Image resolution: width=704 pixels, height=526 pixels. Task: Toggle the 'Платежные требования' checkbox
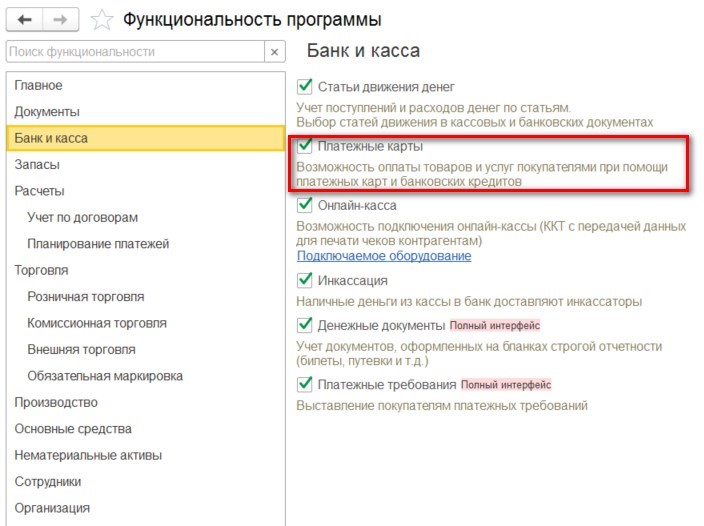(304, 384)
